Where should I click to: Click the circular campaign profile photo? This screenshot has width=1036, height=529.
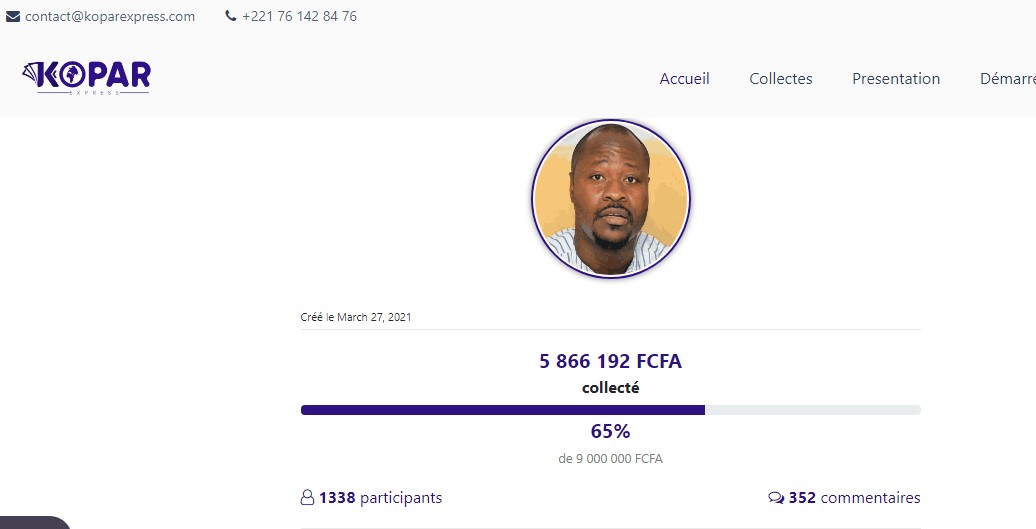pyautogui.click(x=610, y=199)
